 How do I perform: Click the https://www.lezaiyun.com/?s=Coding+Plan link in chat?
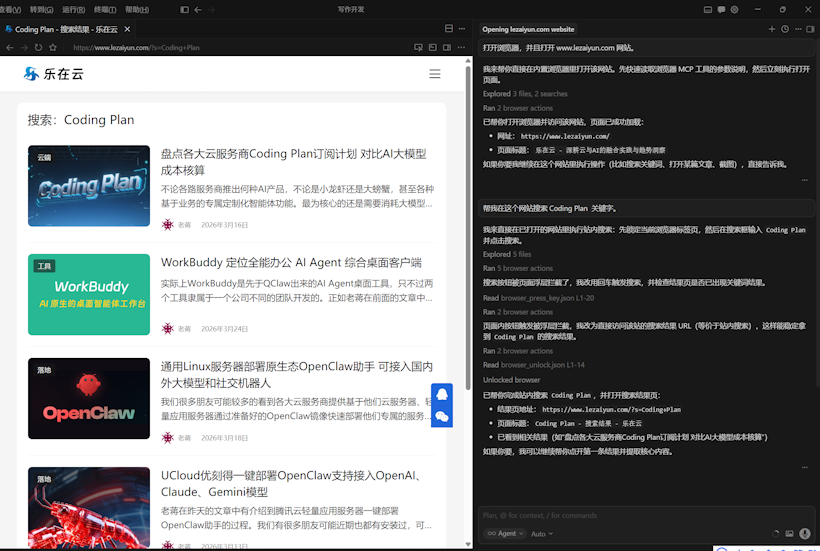click(611, 410)
